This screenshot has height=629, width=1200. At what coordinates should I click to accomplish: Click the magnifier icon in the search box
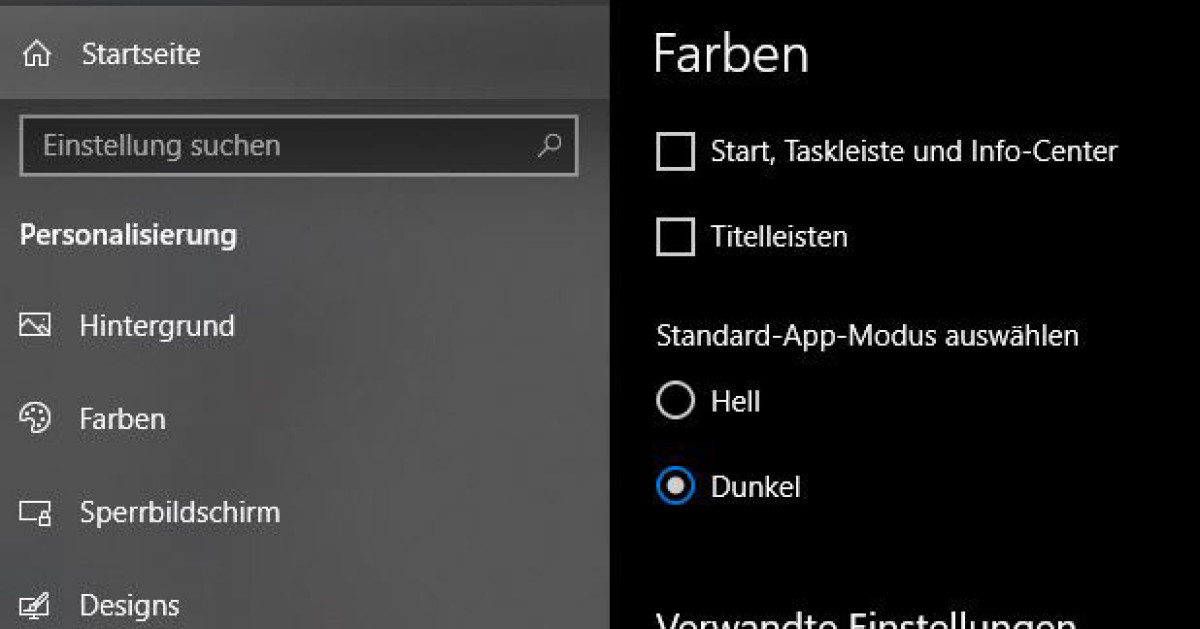(548, 146)
